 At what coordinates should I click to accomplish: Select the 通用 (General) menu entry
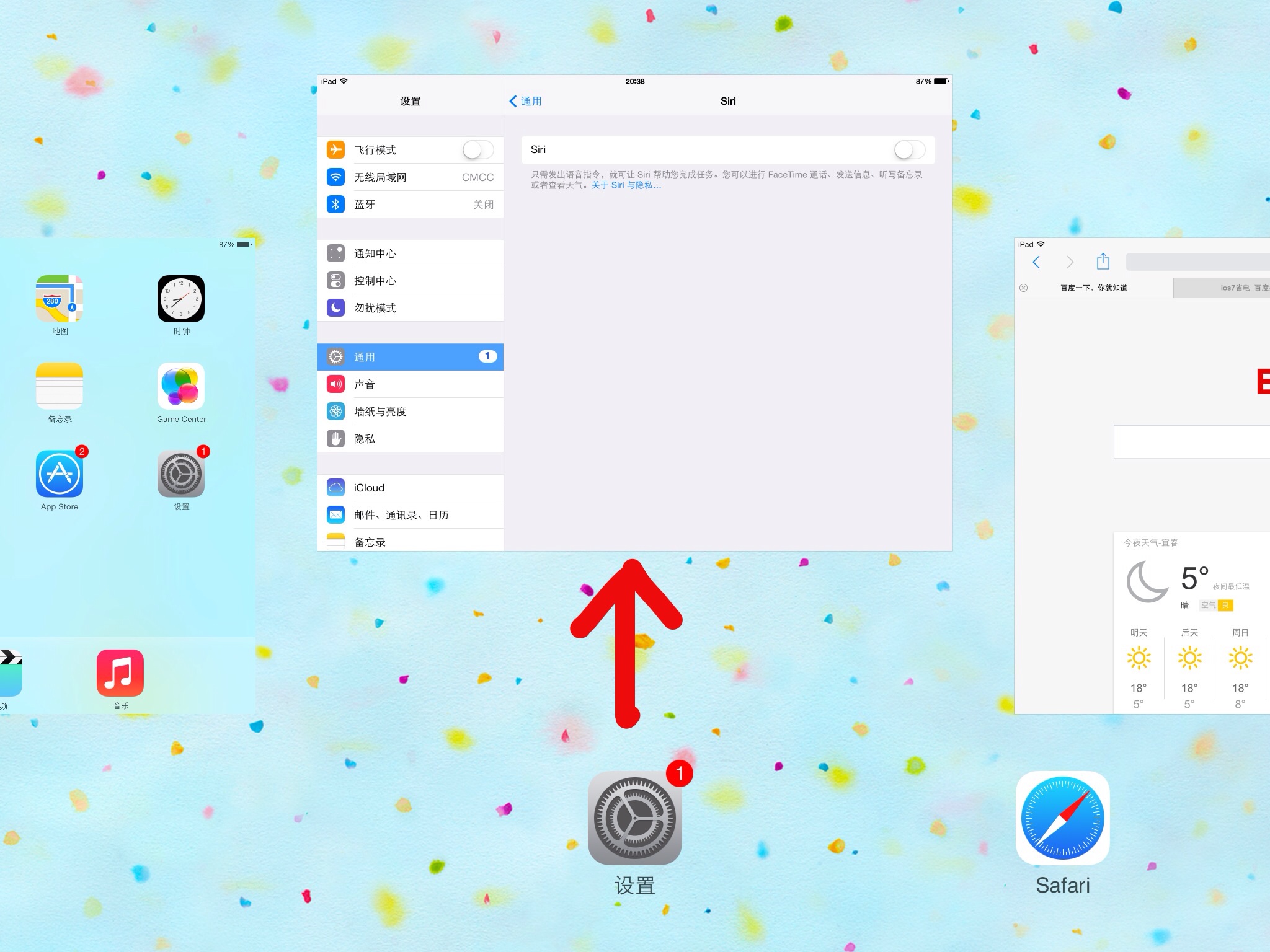click(x=411, y=356)
